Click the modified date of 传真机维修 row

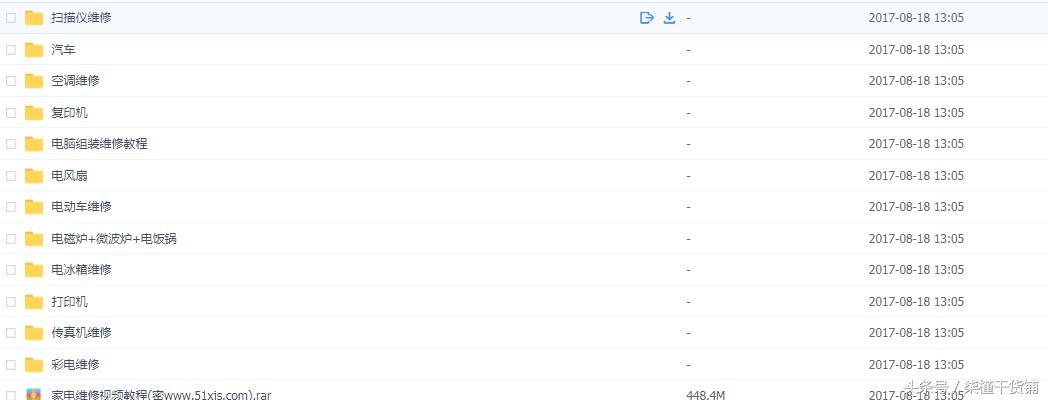916,332
